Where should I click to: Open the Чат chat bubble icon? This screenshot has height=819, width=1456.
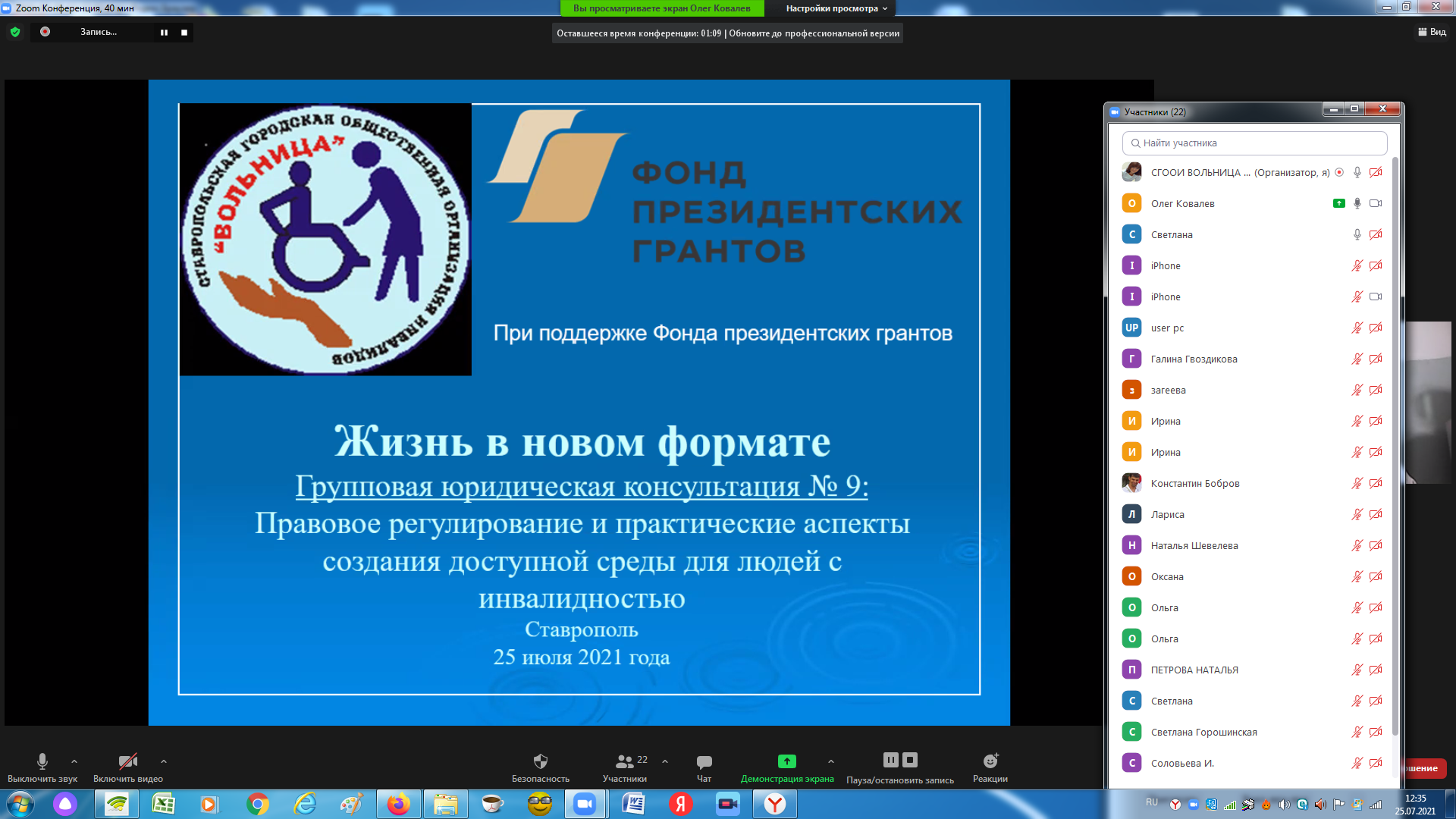[x=704, y=761]
